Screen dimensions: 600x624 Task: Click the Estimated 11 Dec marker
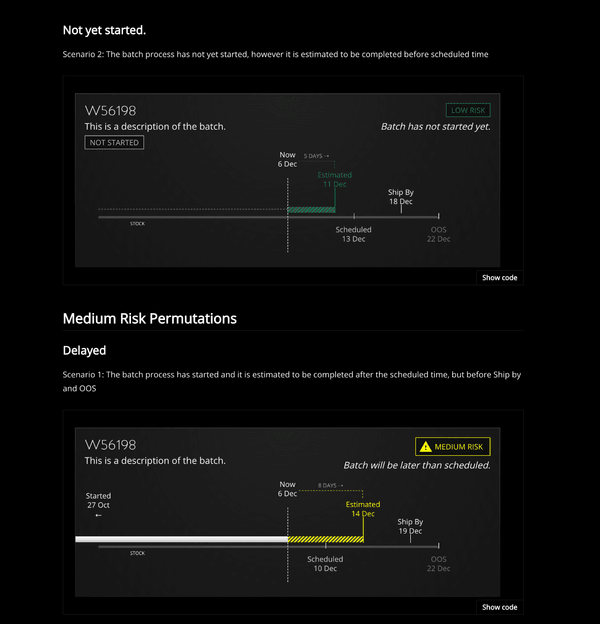(335, 179)
